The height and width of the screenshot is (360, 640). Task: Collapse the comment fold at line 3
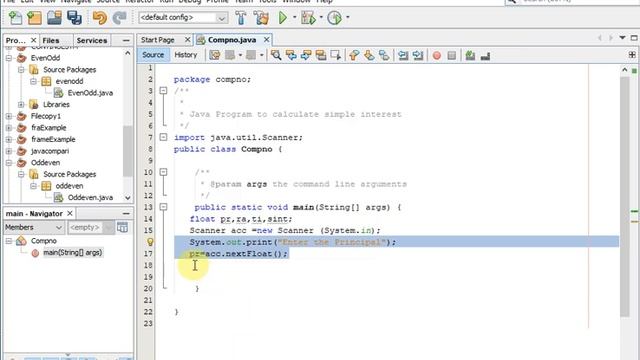click(163, 91)
